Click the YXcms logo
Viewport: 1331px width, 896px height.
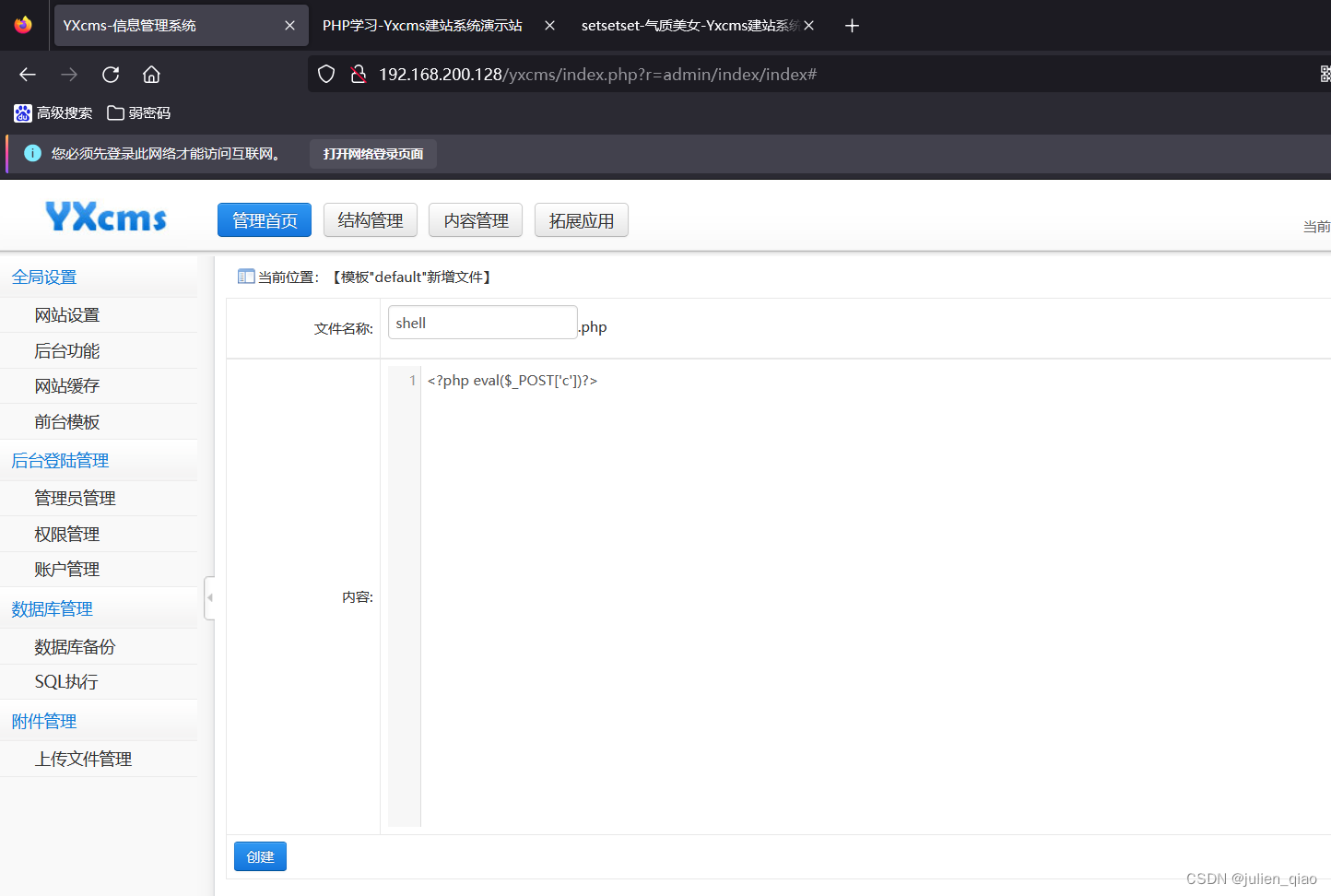106,218
